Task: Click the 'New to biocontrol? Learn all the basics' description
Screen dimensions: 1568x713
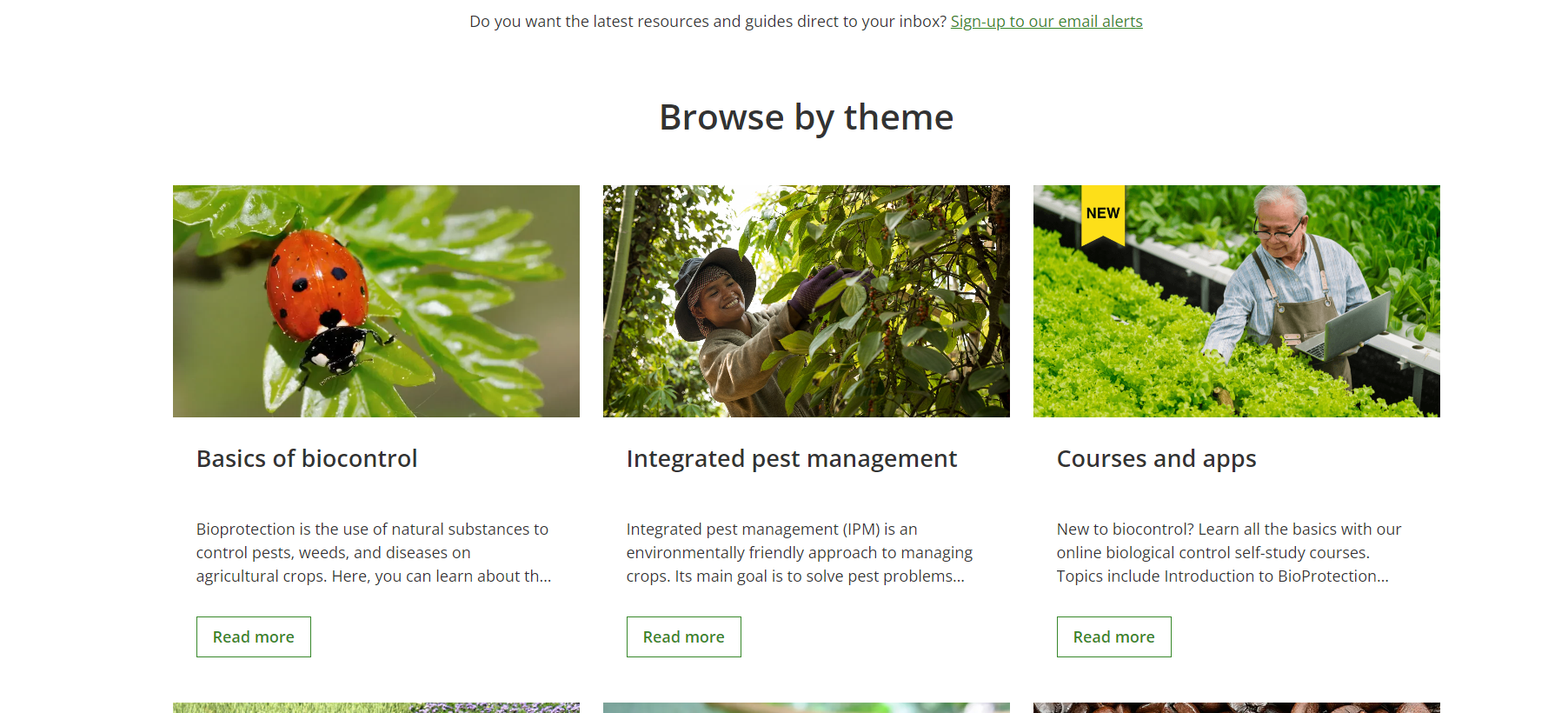Action: (x=1229, y=552)
